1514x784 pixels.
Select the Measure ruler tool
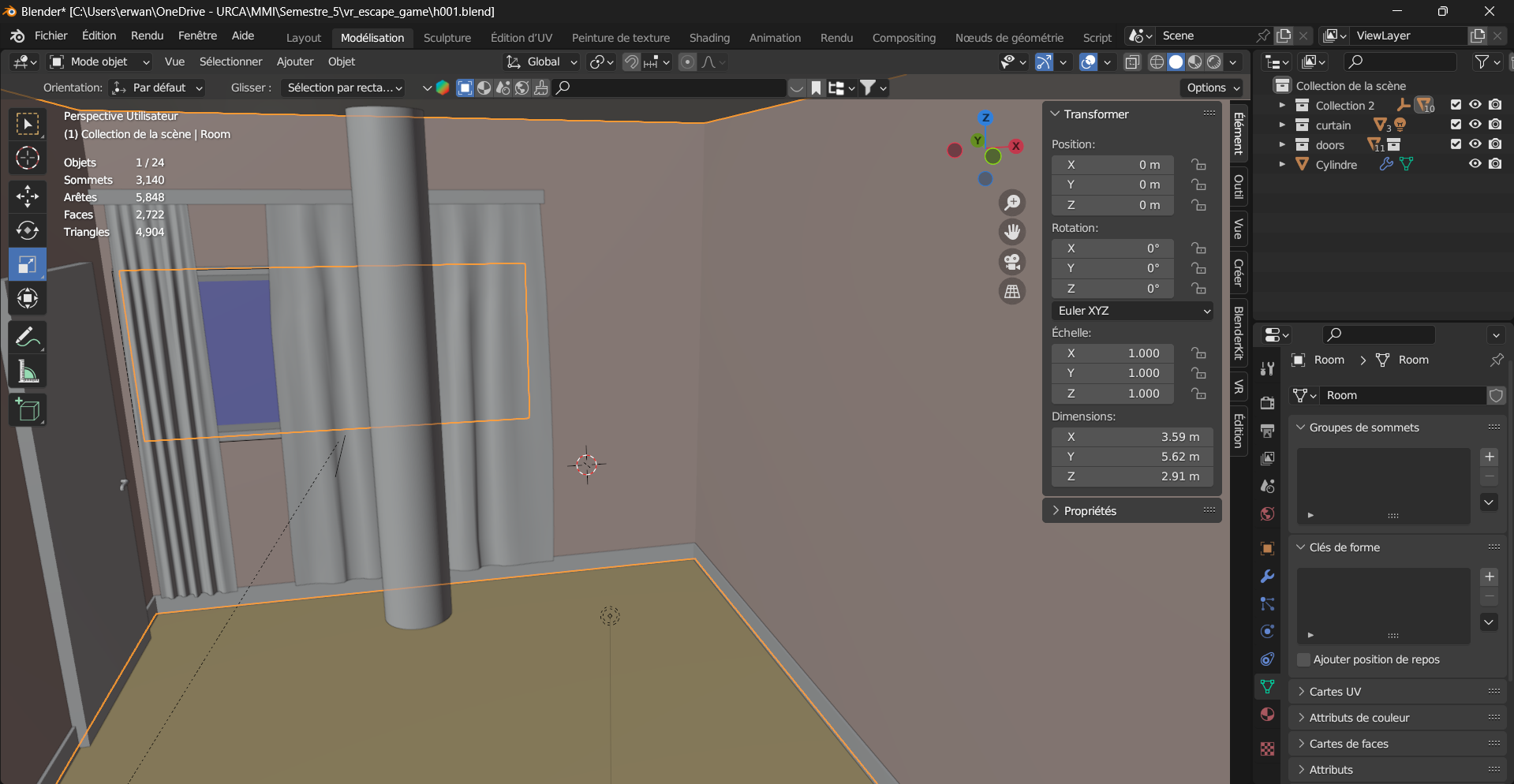(x=28, y=372)
